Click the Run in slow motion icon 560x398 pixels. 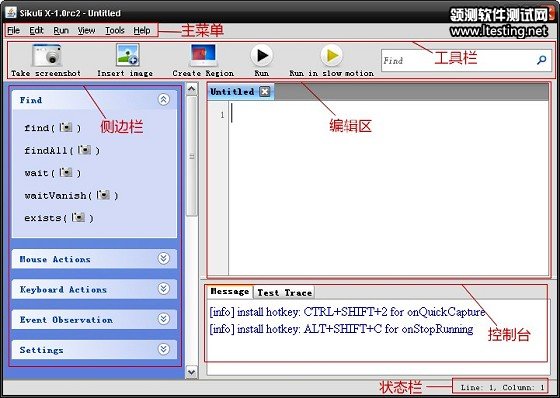331,55
